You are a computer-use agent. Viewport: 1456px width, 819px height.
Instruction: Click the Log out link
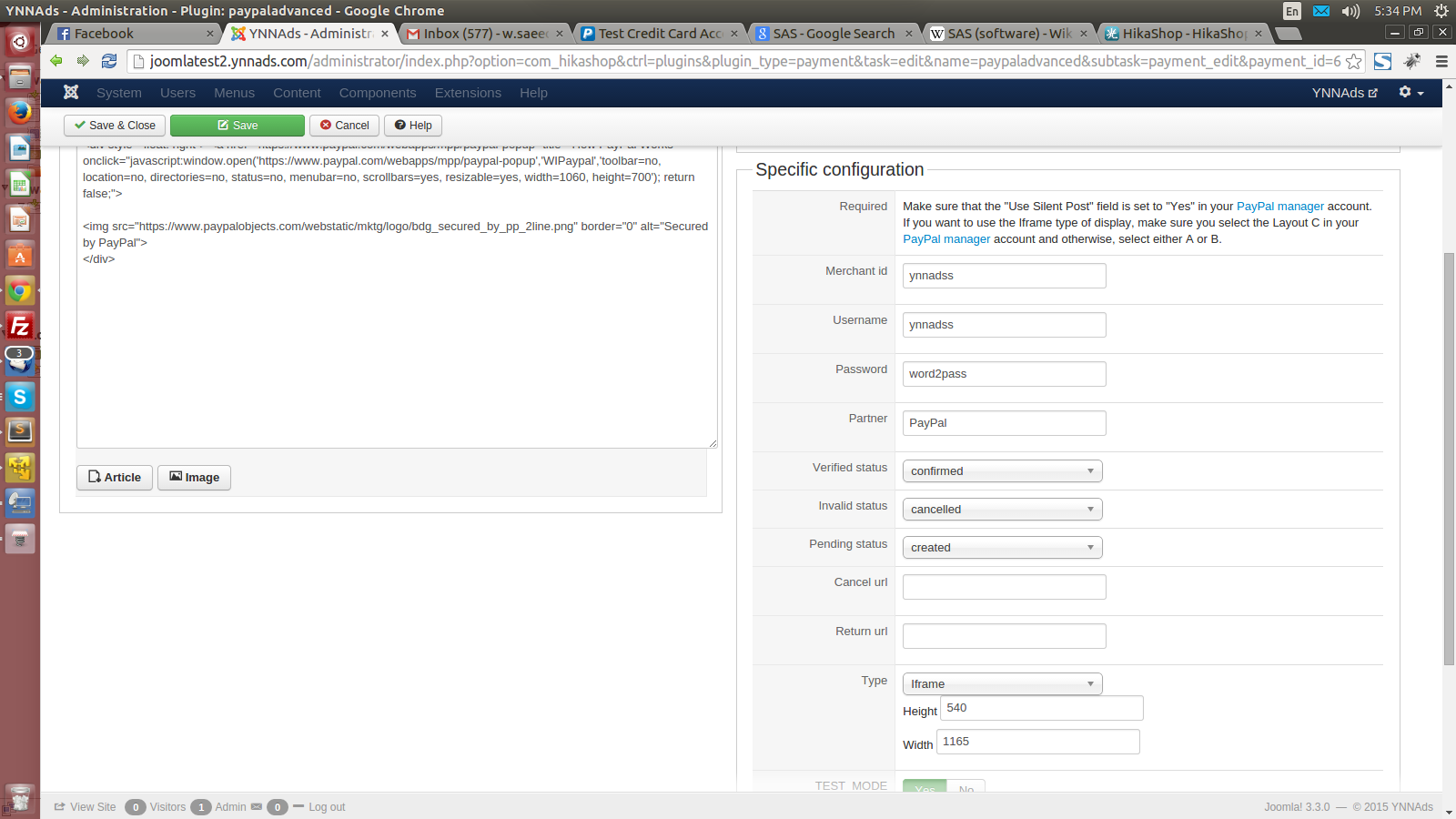click(x=327, y=807)
